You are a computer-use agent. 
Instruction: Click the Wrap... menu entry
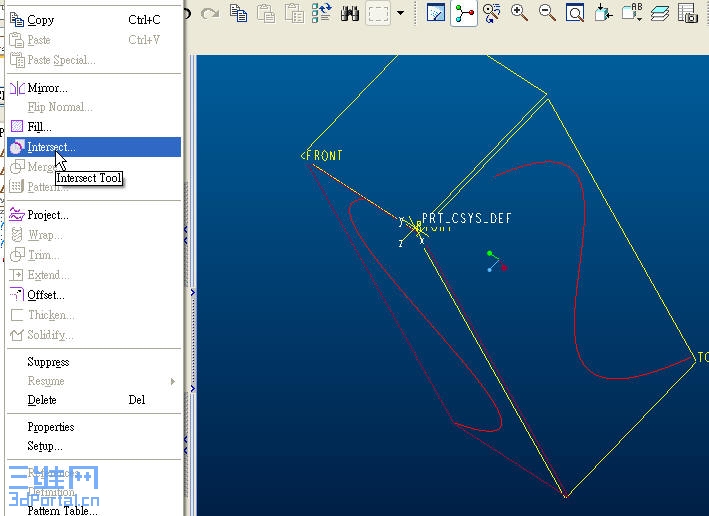[94, 235]
